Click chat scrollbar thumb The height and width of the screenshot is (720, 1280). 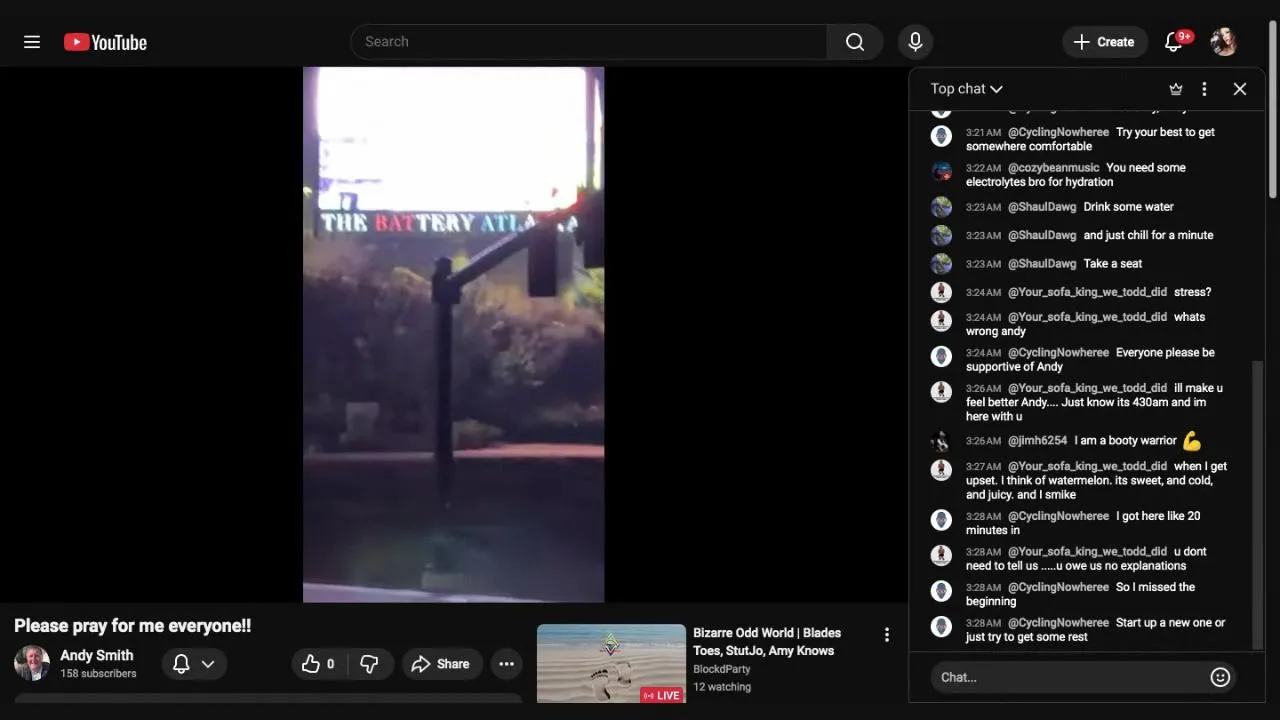tap(1258, 505)
